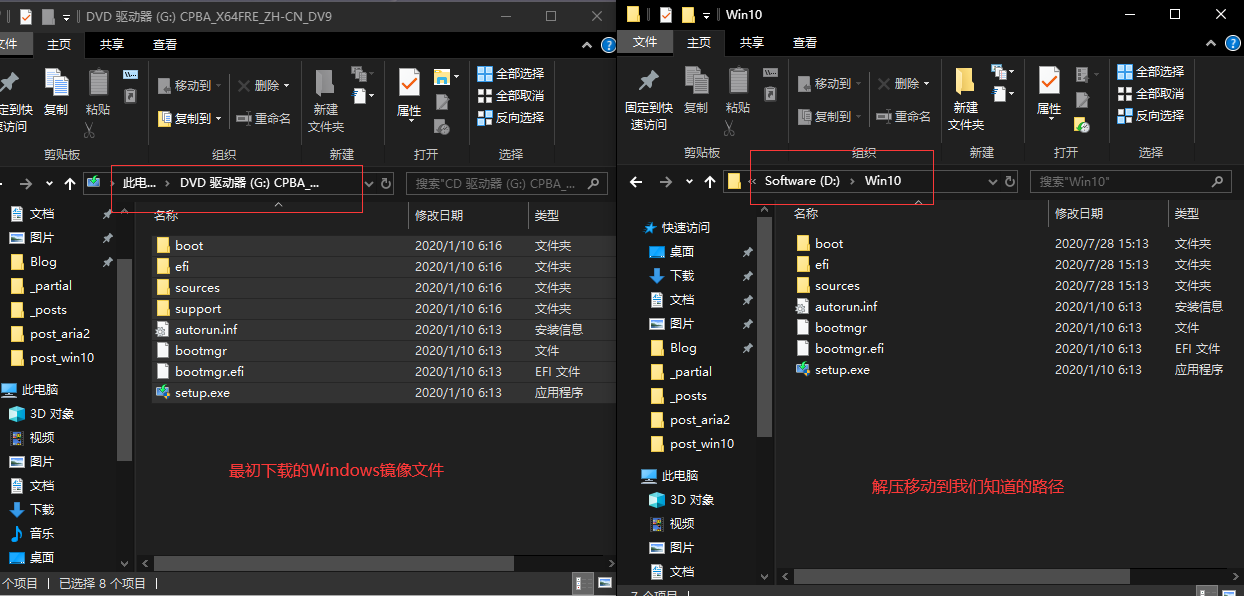Click Rename in Win10 window ribbon
1244x596 pixels.
tap(904, 116)
